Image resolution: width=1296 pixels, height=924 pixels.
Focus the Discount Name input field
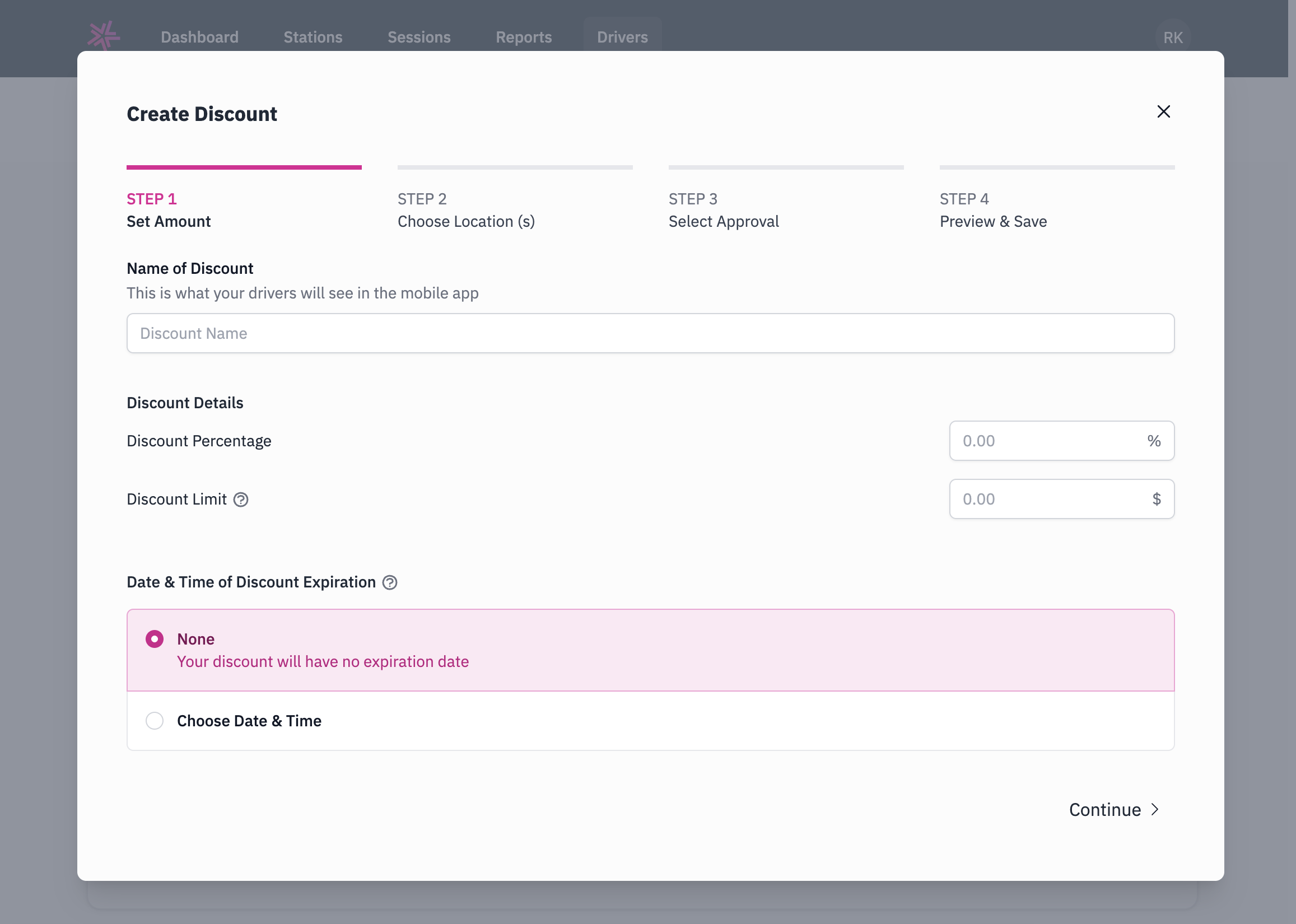[x=650, y=333]
